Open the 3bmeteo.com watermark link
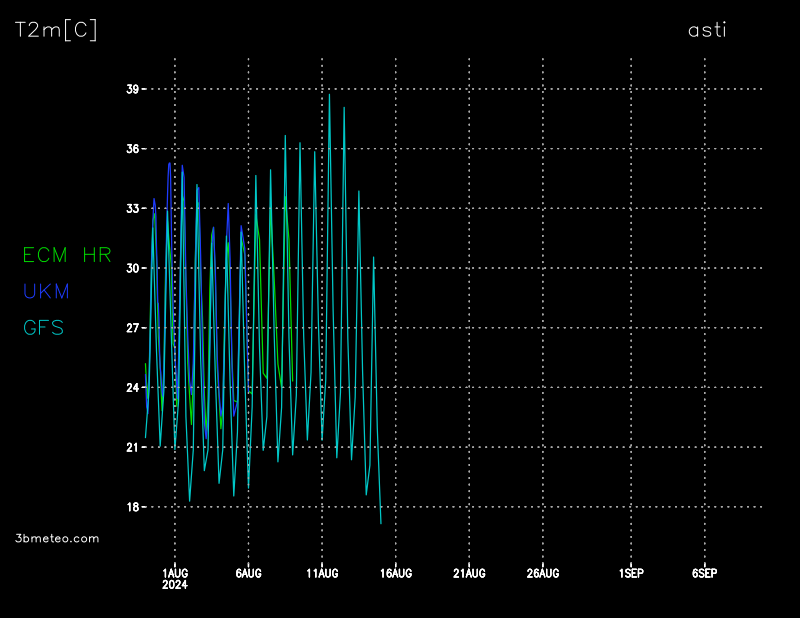 (58, 538)
